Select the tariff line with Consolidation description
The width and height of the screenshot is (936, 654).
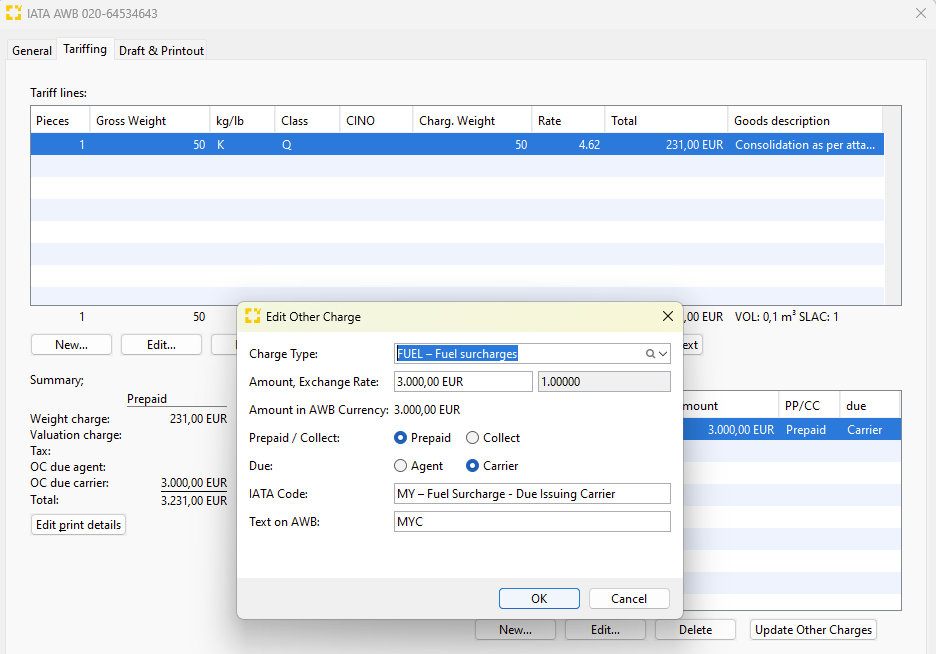tap(457, 144)
